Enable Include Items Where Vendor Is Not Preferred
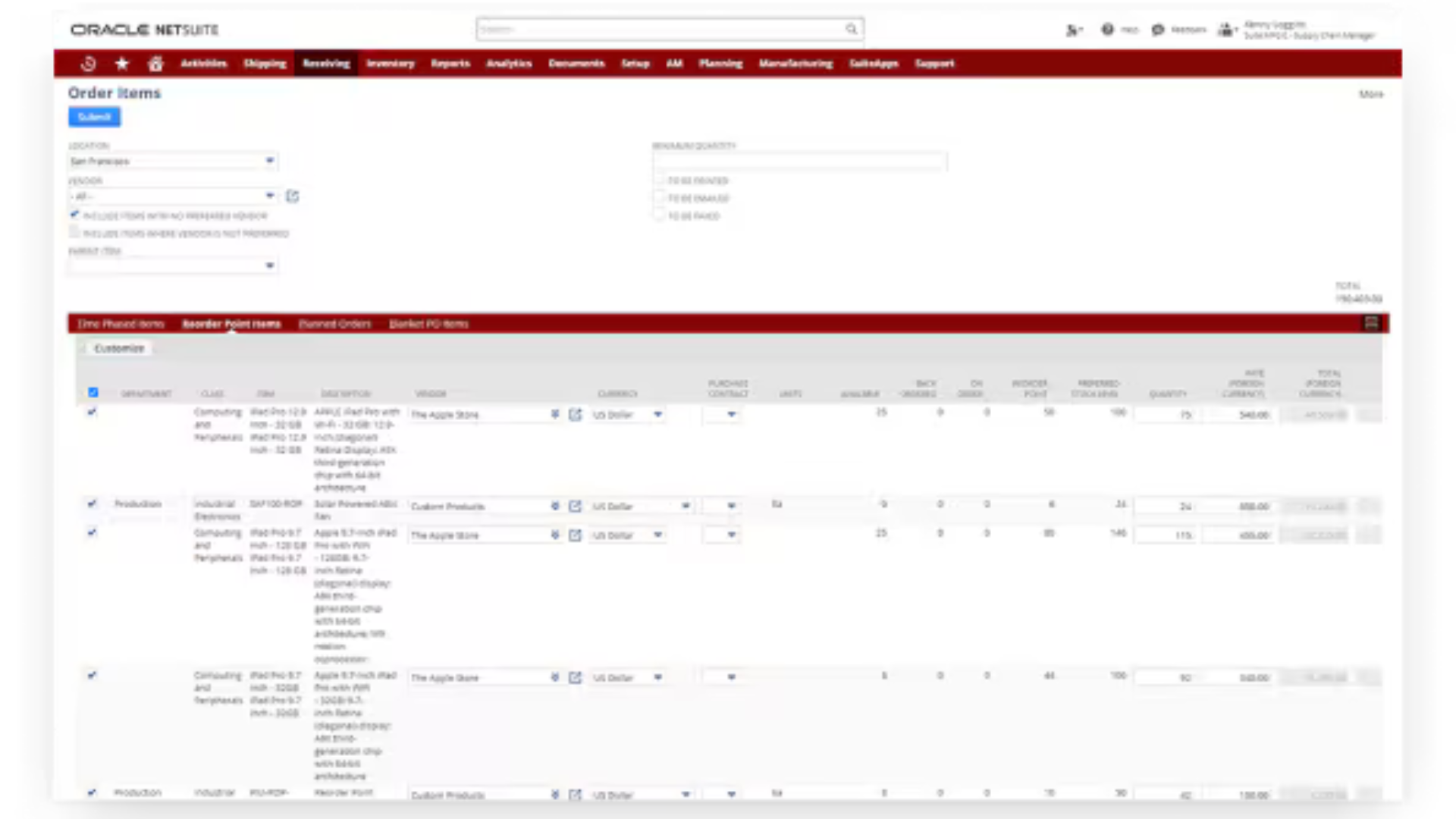 point(74,233)
